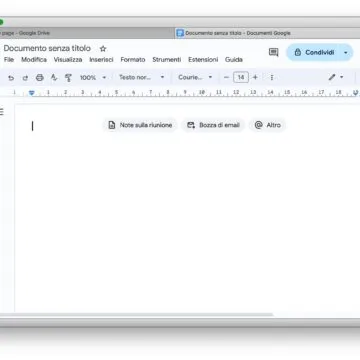Open the 100% zoom dropdown

(x=93, y=77)
